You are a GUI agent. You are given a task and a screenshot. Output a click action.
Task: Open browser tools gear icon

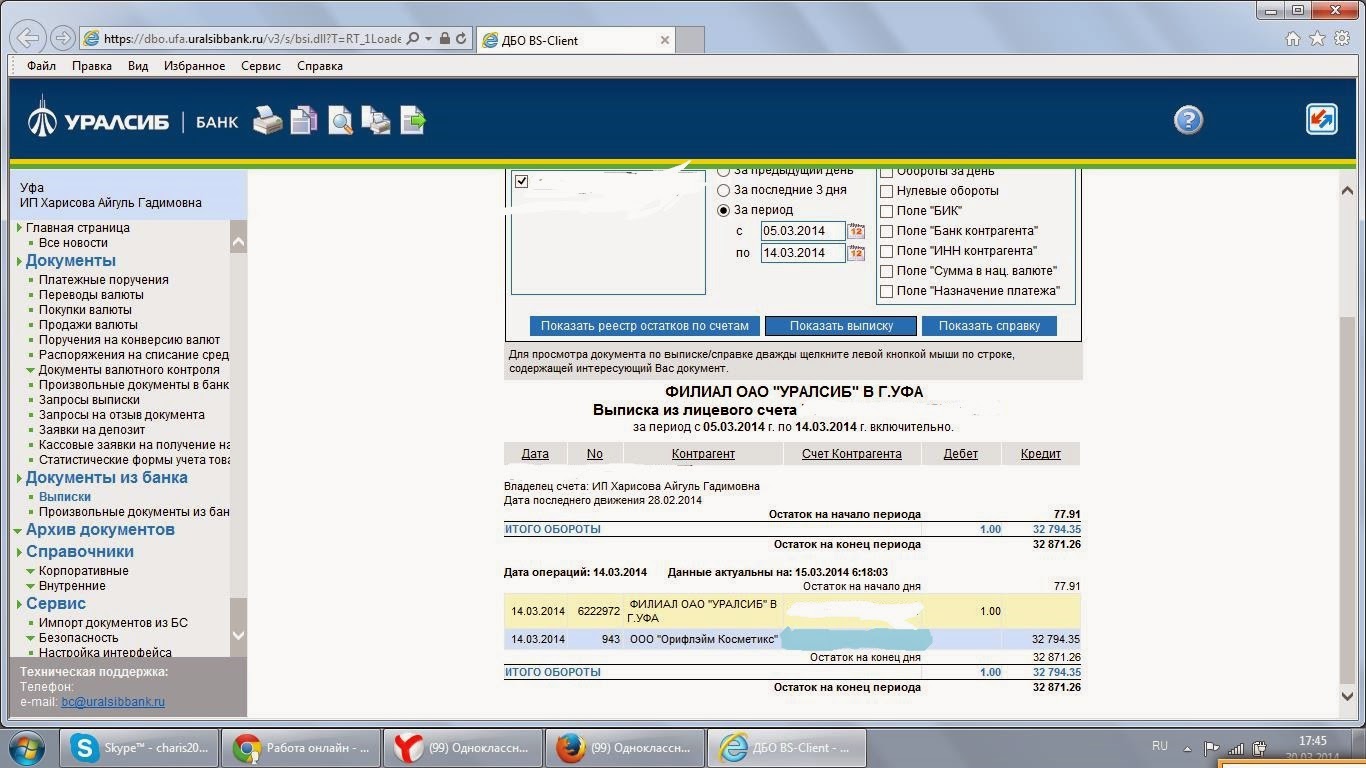pos(1341,38)
